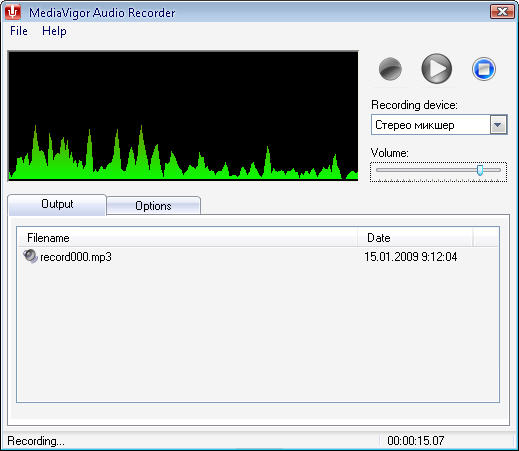Click the elapsed time 00:00:15.07 in status bar

[x=416, y=441]
